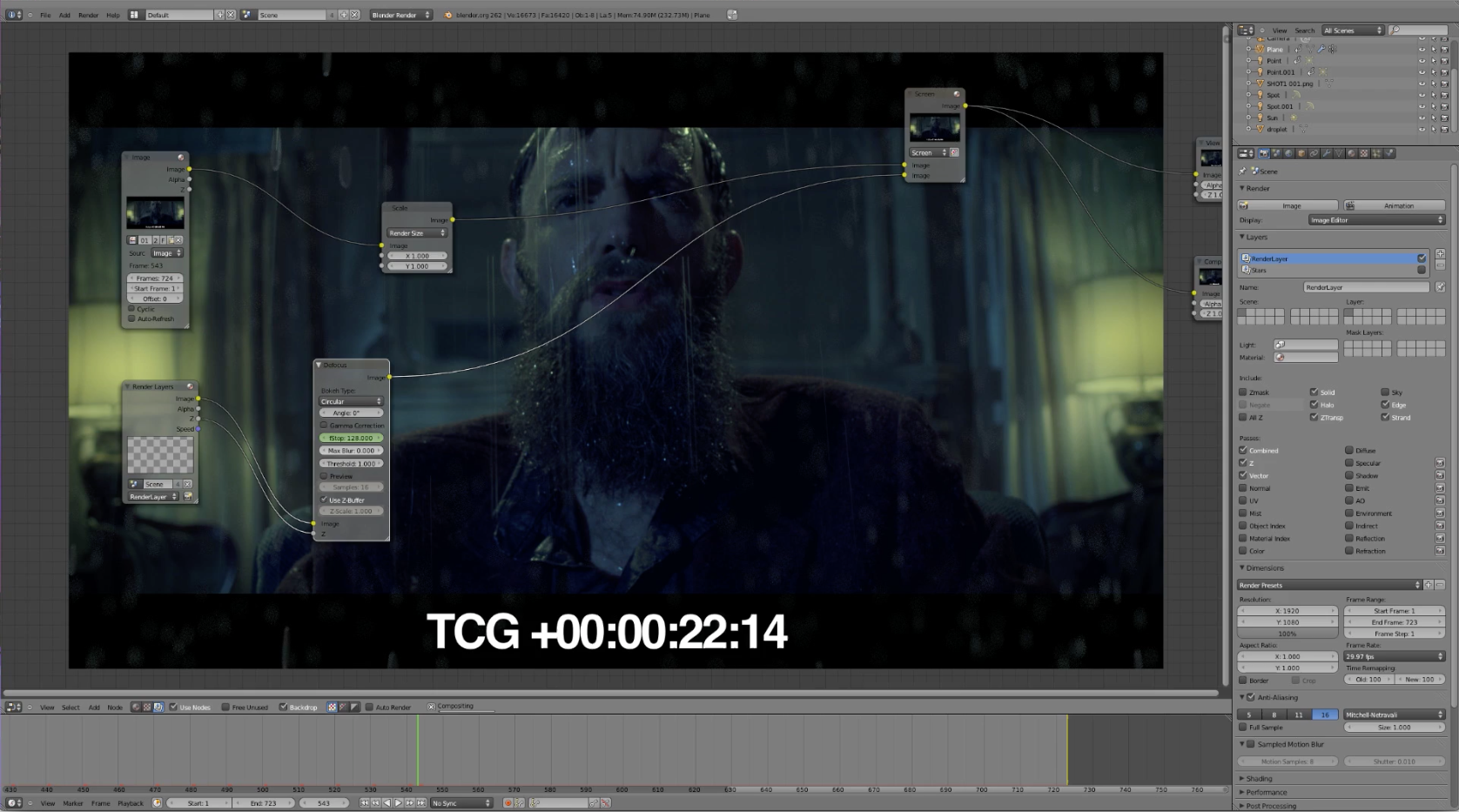
Task: Click Blender info editor icon top-left
Action: [14, 15]
